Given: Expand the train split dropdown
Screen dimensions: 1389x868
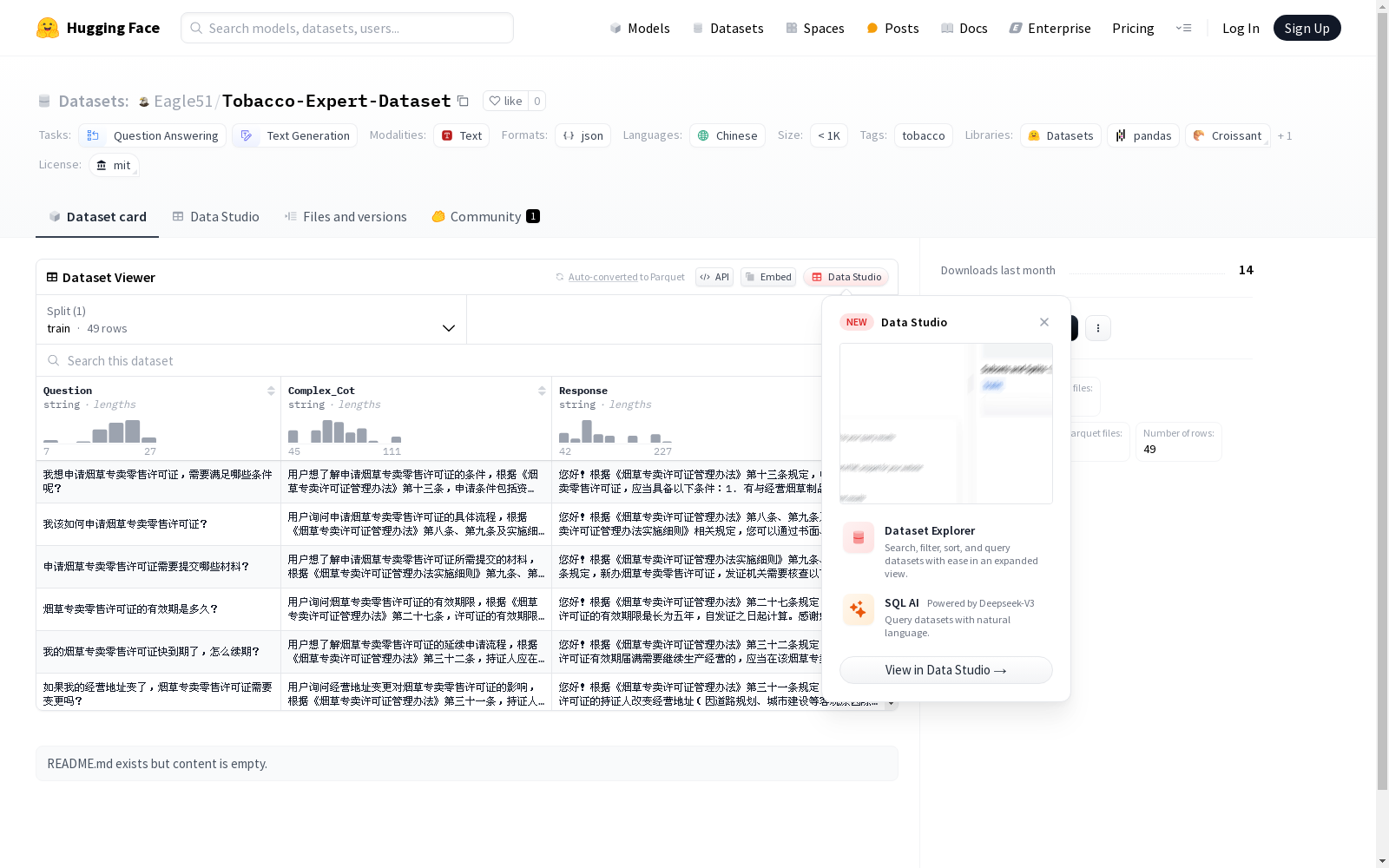Looking at the screenshot, I should [x=252, y=319].
